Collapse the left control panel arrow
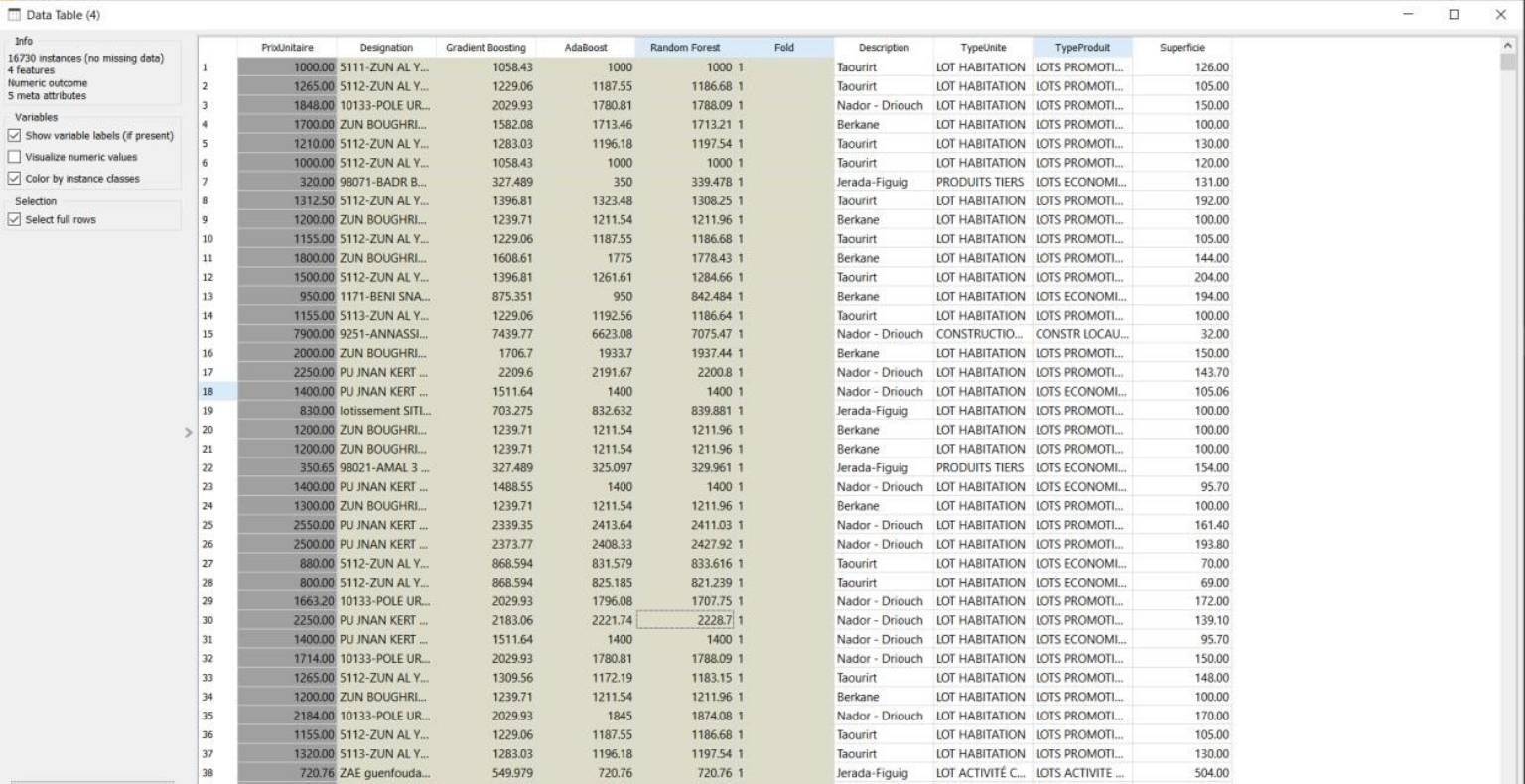Image resolution: width=1525 pixels, height=784 pixels. click(x=188, y=432)
